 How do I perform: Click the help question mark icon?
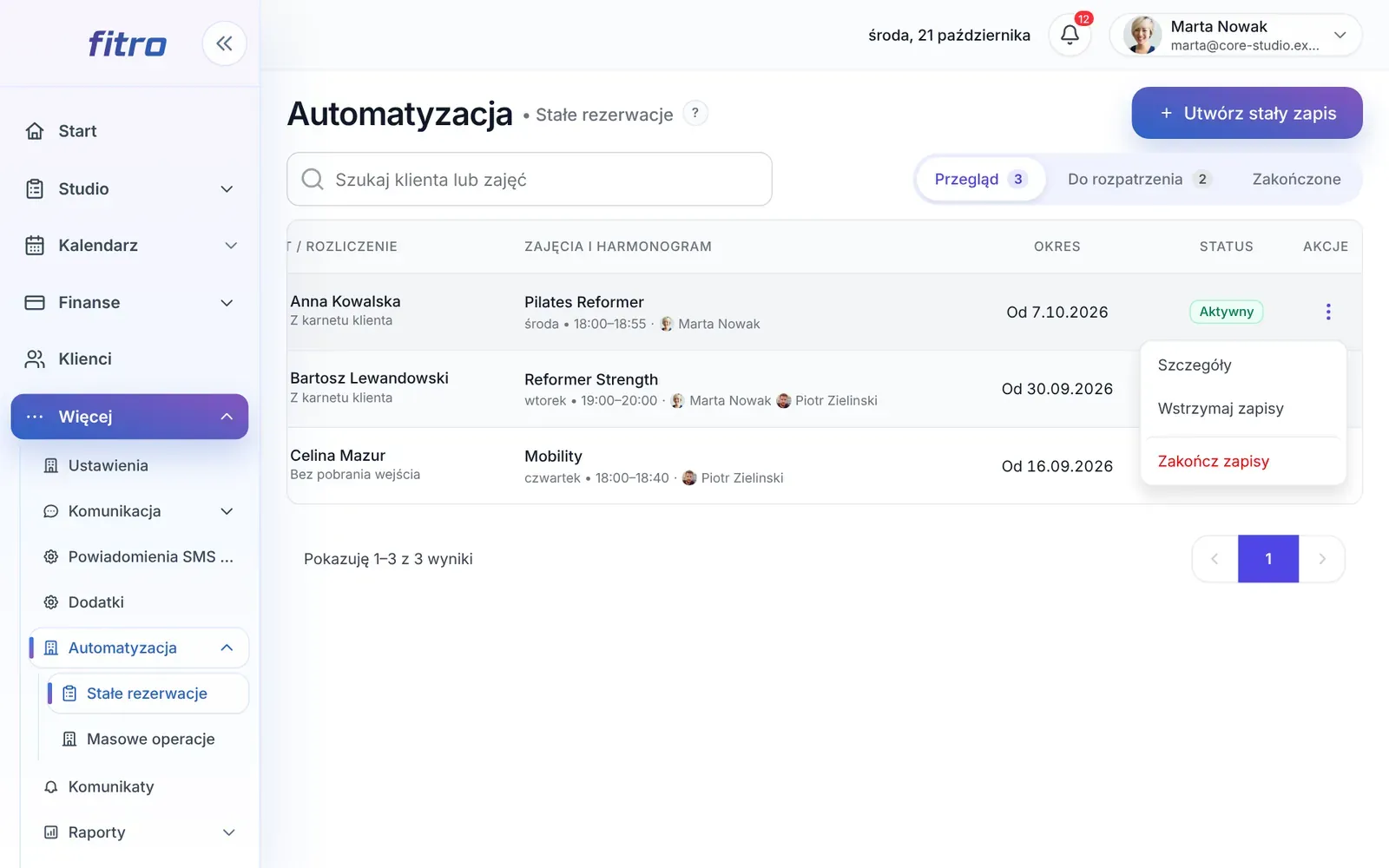pyautogui.click(x=695, y=114)
